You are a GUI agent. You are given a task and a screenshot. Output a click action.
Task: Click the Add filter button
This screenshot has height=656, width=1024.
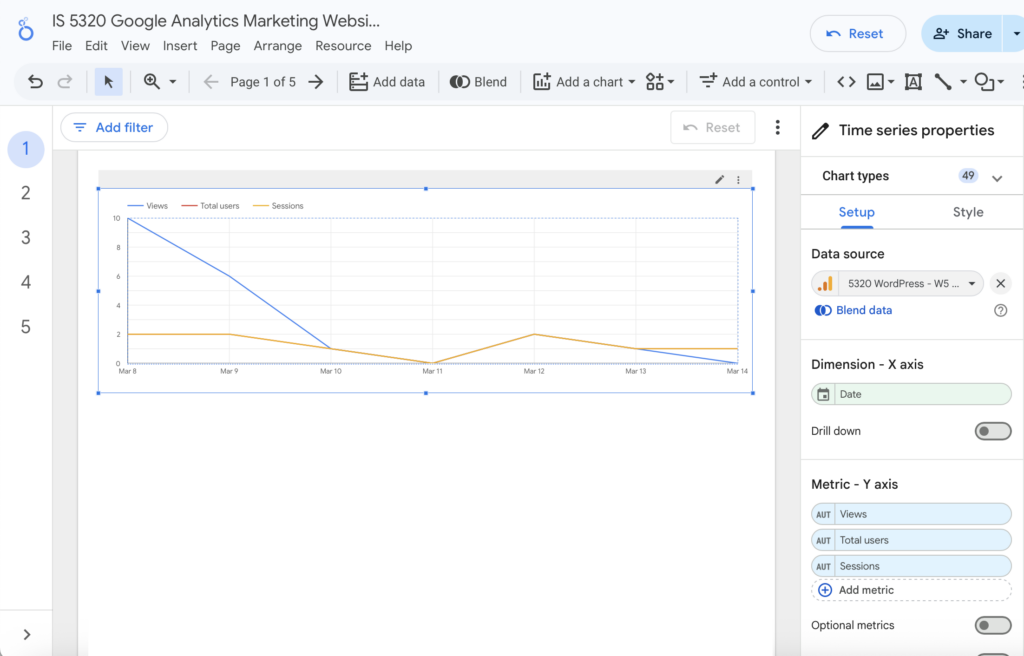click(114, 128)
